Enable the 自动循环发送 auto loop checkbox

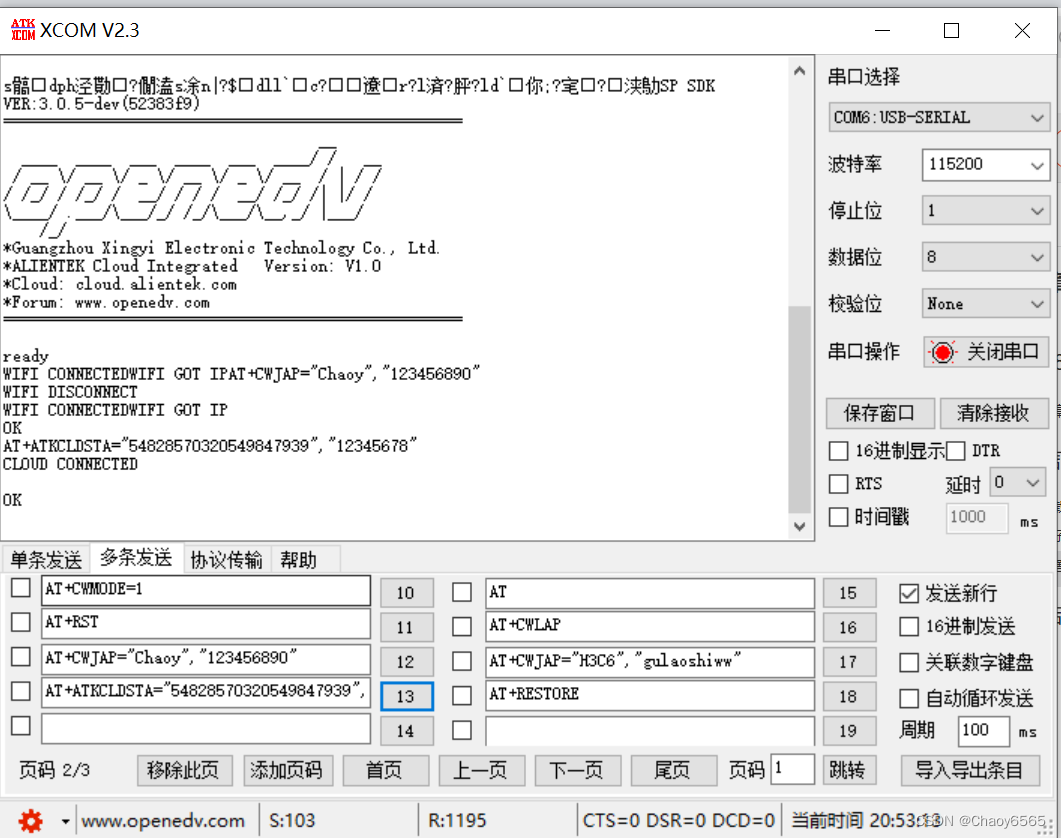(909, 698)
